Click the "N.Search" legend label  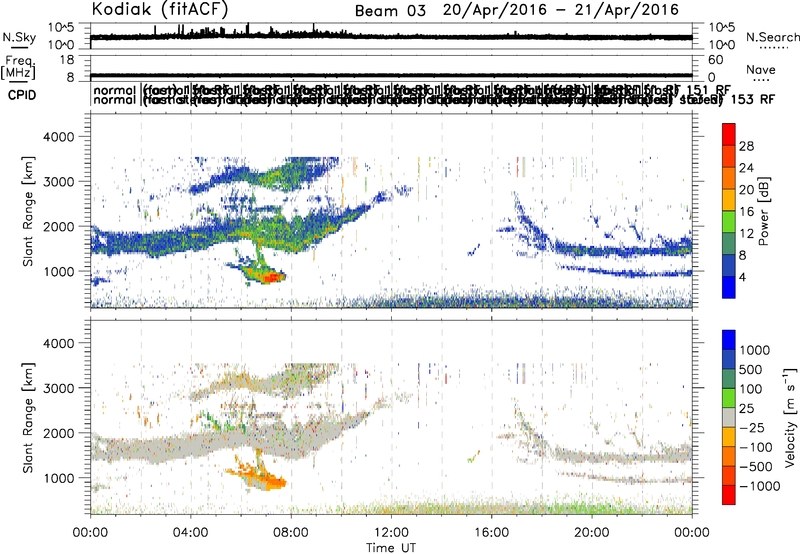[772, 37]
